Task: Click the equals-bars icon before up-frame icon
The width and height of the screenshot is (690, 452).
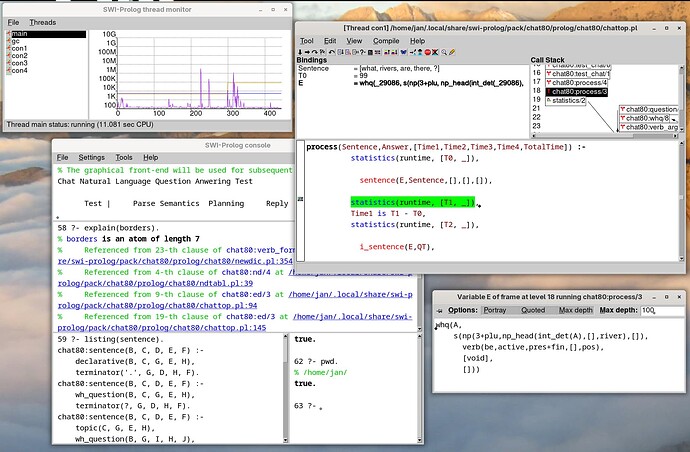Action: coord(378,52)
